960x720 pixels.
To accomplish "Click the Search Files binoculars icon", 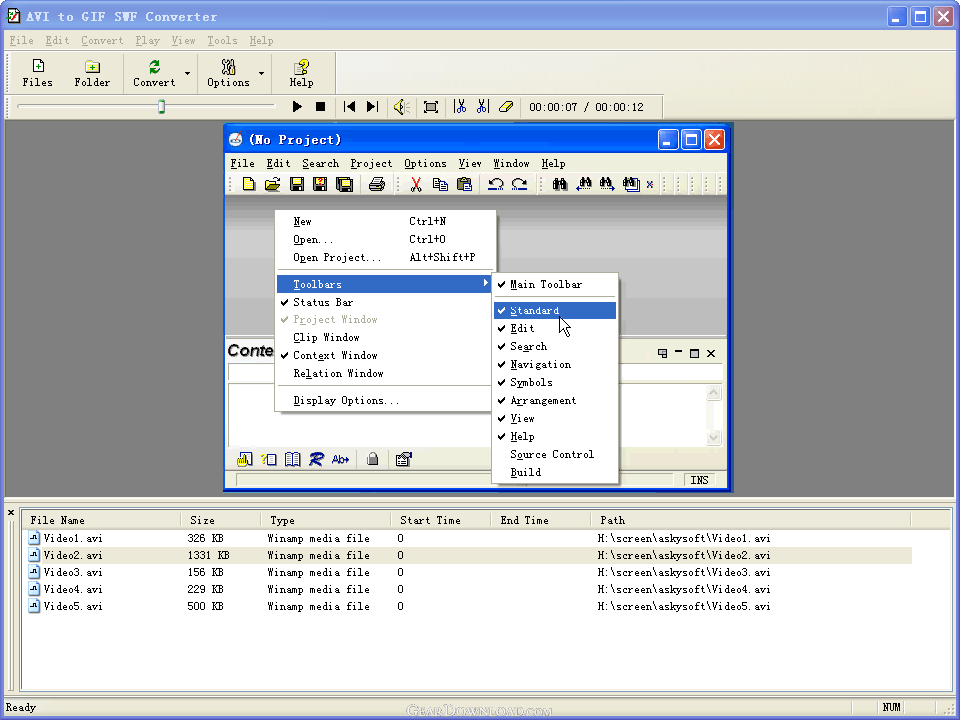I will coord(631,184).
